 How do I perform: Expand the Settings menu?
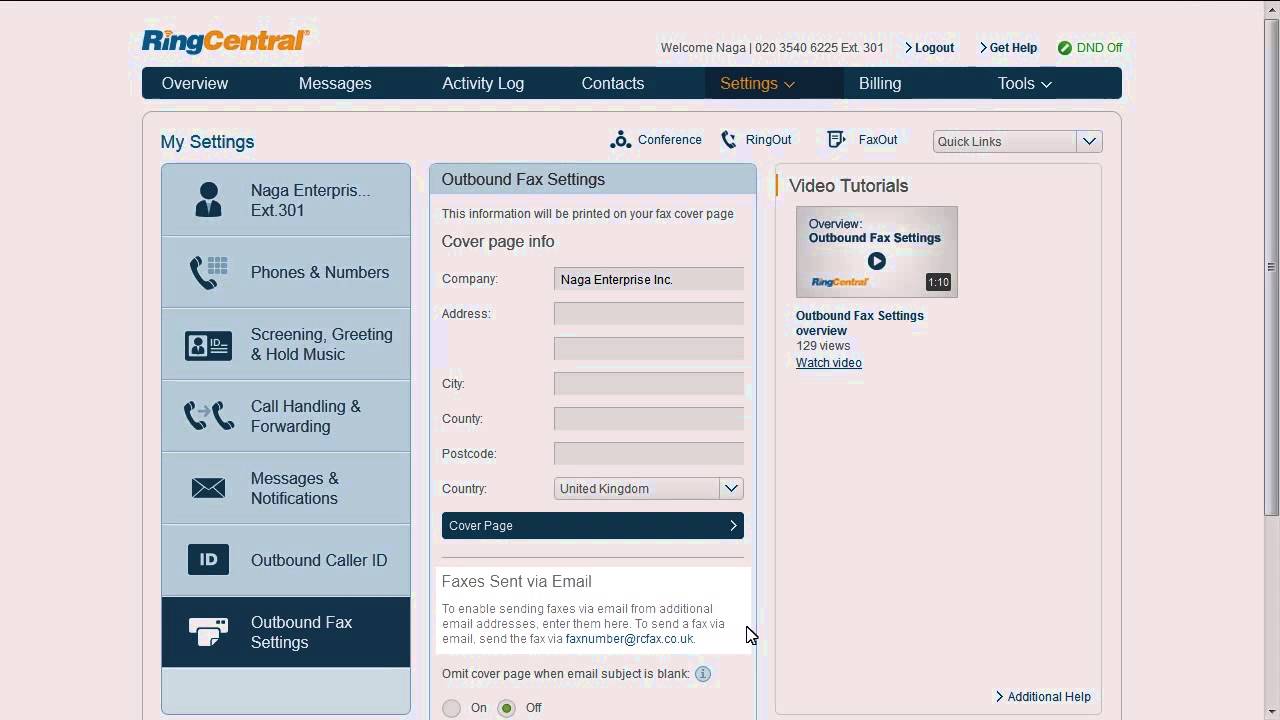(757, 84)
